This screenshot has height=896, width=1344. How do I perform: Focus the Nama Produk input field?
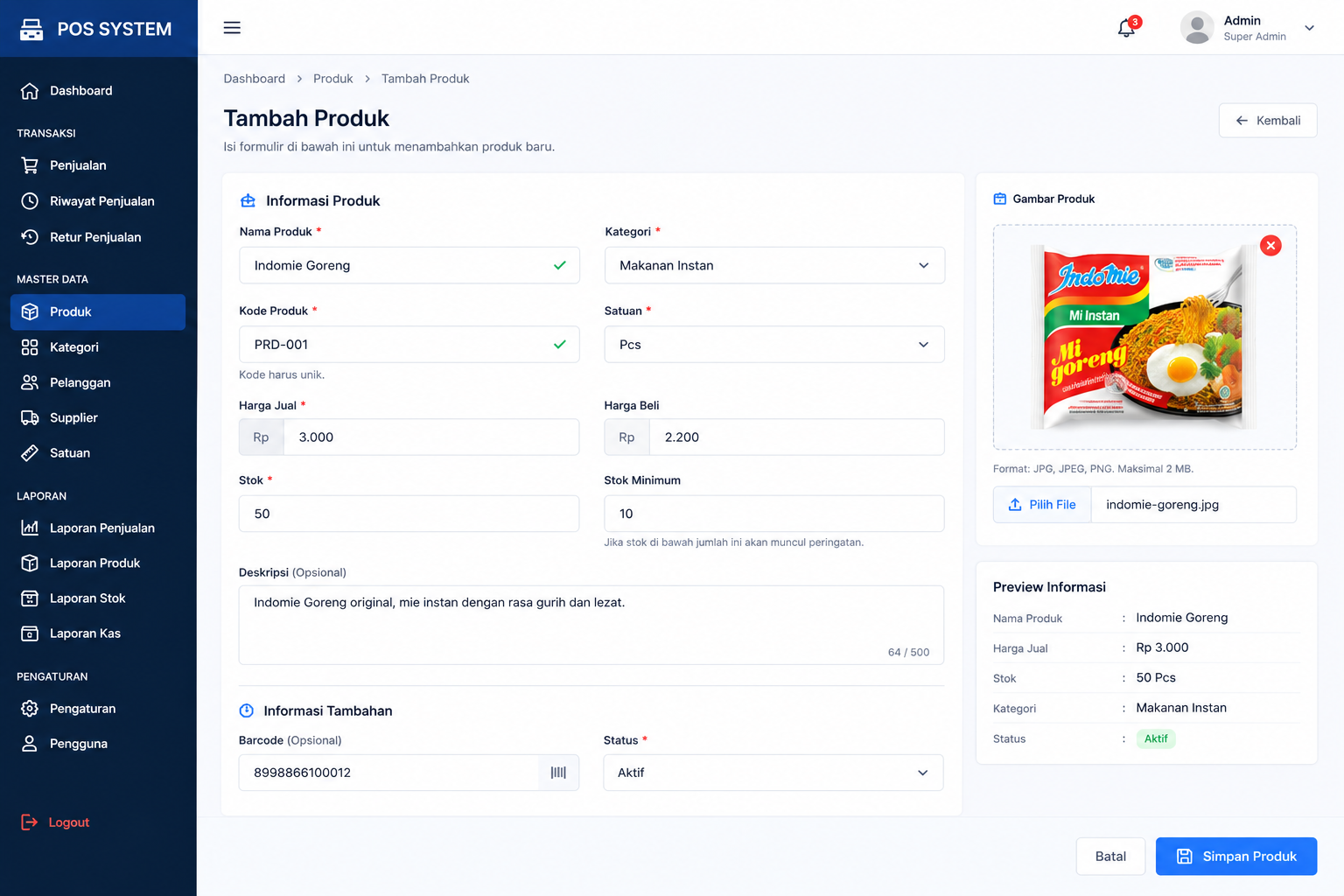[x=409, y=265]
